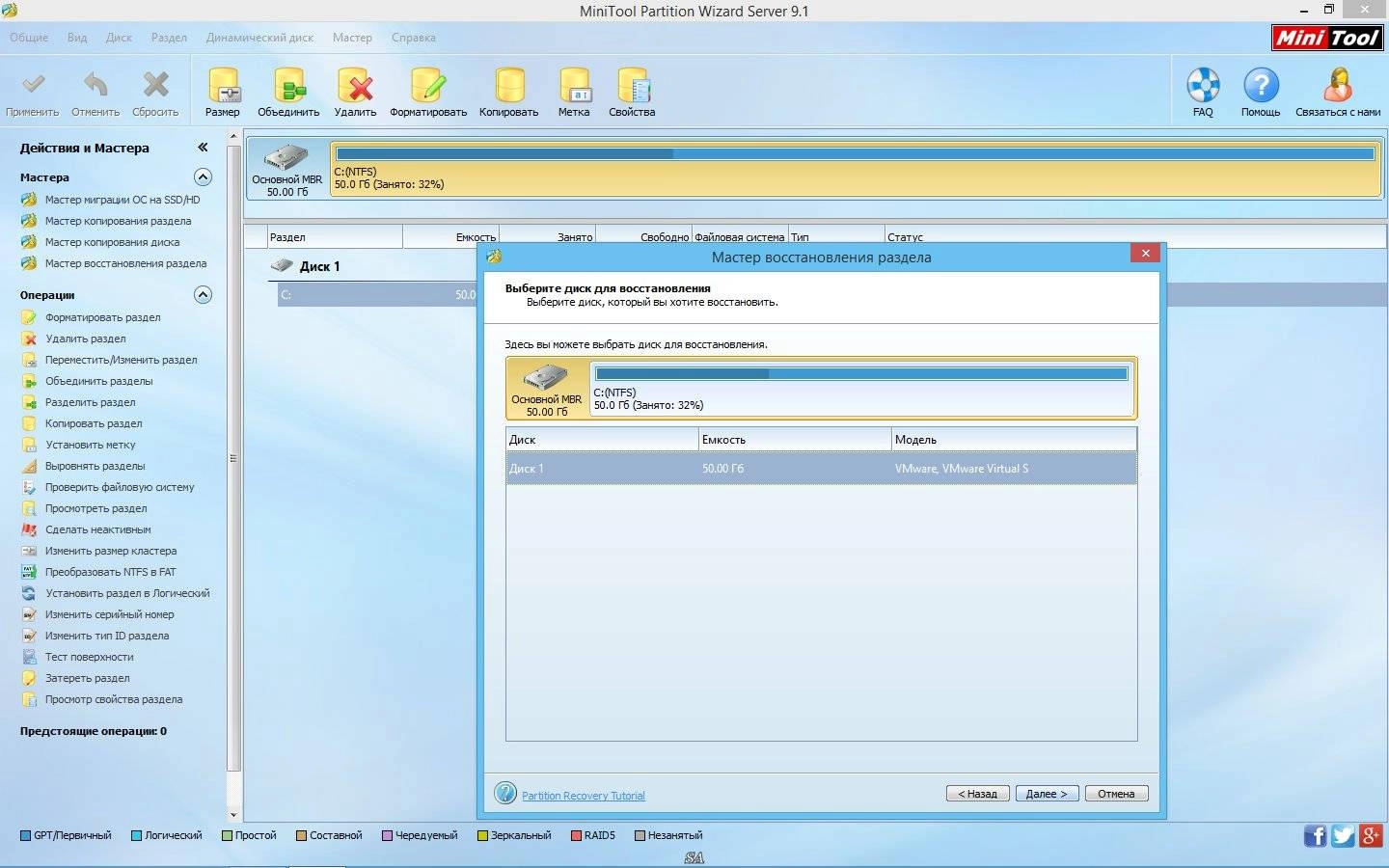Open the Раздел menu

[169, 38]
